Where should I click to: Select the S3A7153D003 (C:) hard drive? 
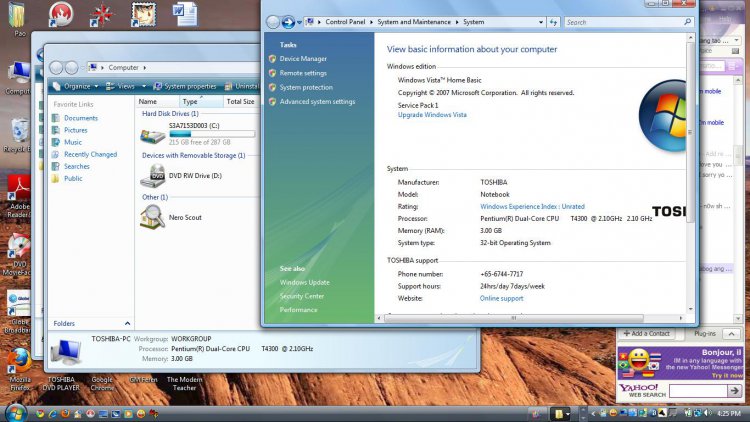coord(198,135)
